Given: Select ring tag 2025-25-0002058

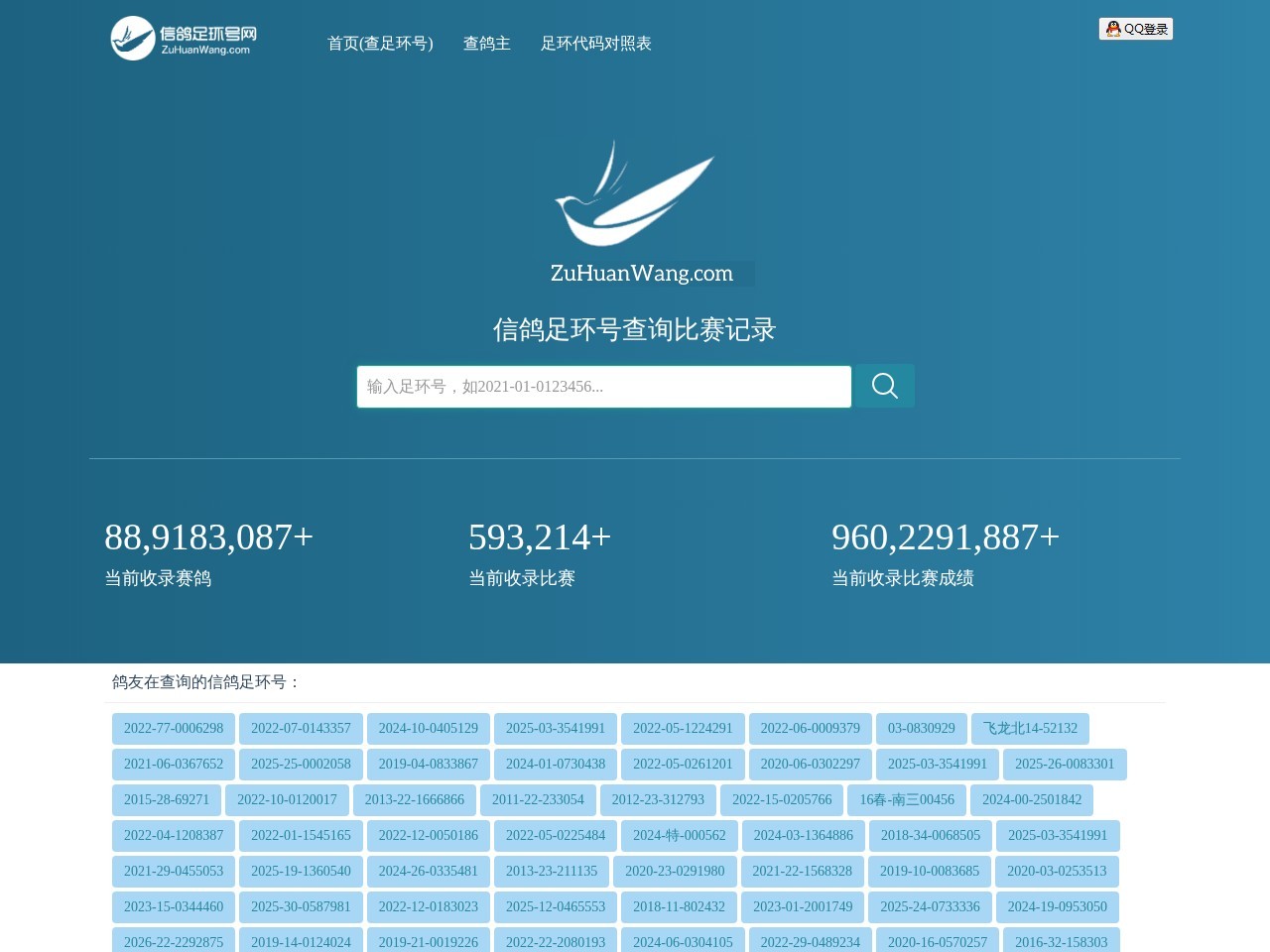Looking at the screenshot, I should pos(301,765).
